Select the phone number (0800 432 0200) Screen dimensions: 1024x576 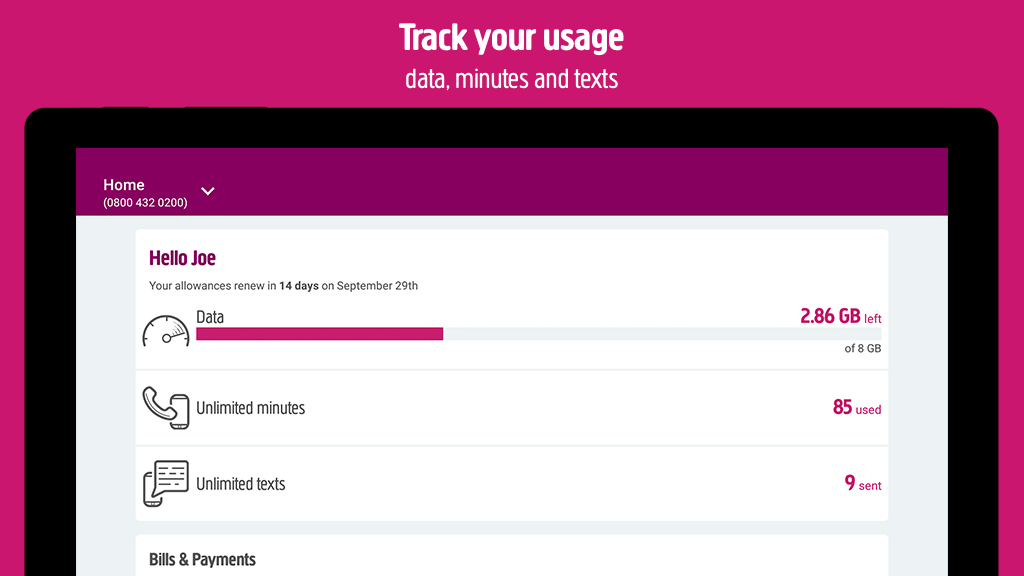(x=145, y=203)
